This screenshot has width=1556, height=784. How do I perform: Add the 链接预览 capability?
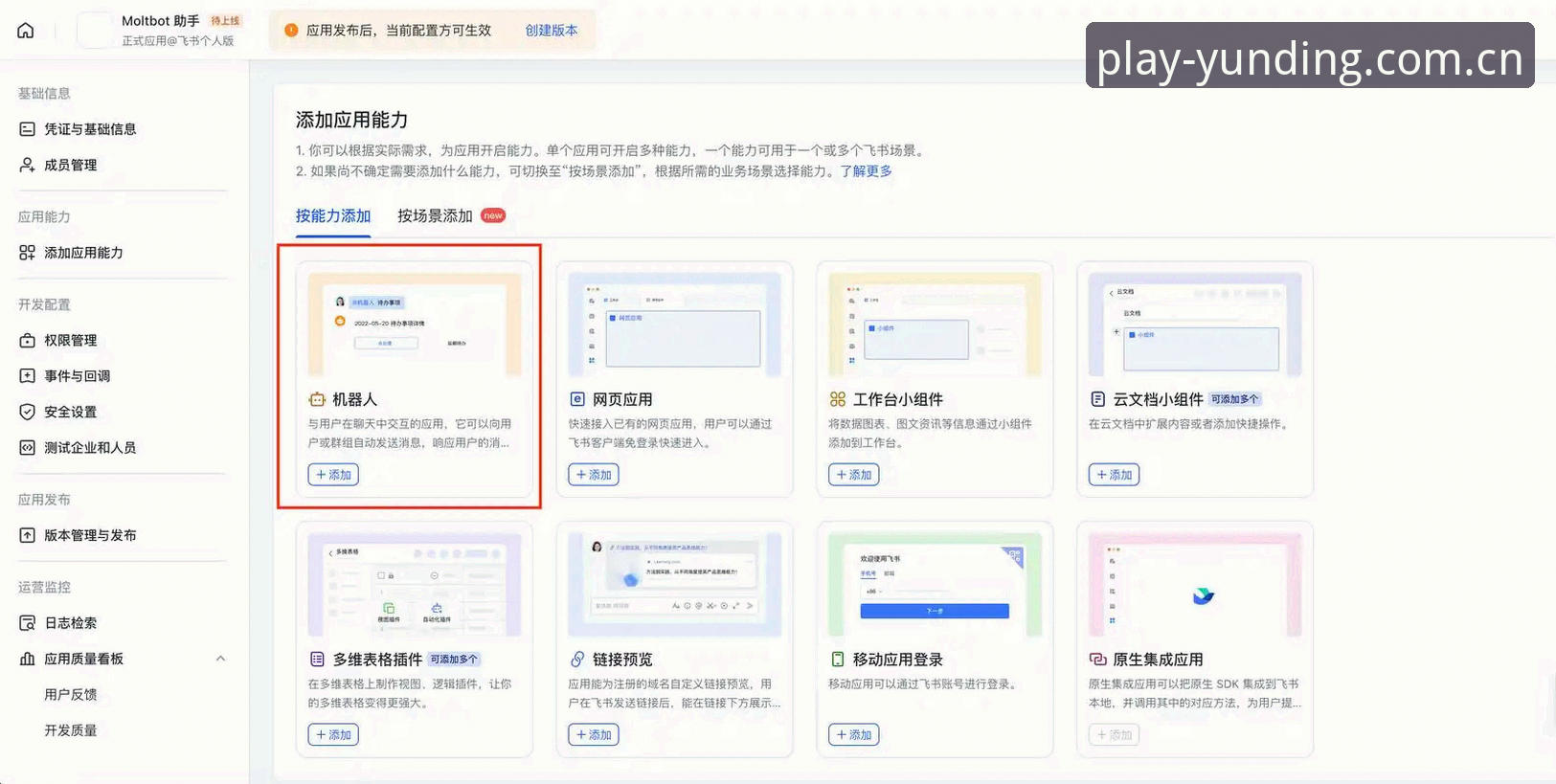[594, 735]
